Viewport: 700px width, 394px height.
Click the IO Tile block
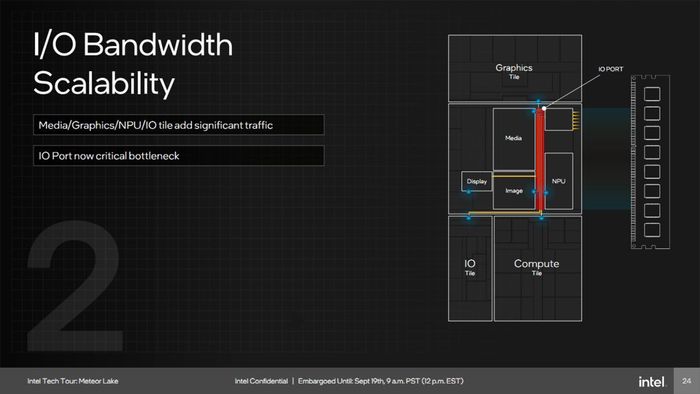click(470, 268)
